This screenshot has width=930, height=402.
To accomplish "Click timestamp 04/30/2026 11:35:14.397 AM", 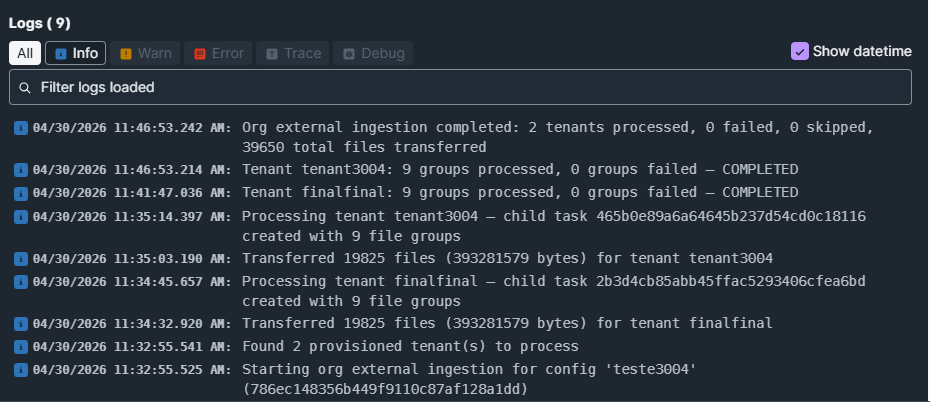I will coord(132,217).
